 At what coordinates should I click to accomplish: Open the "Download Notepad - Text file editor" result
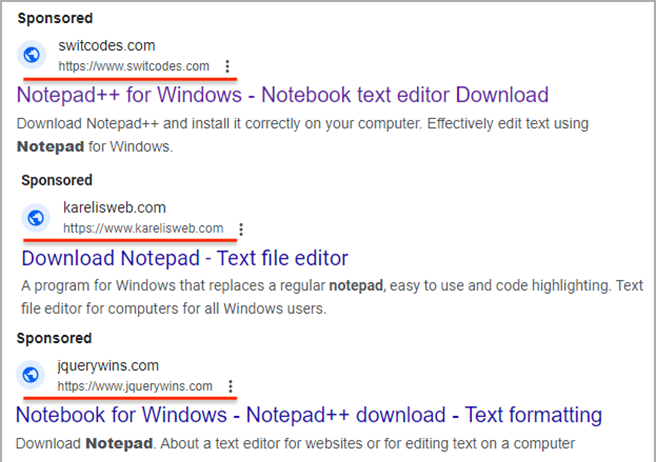(184, 258)
